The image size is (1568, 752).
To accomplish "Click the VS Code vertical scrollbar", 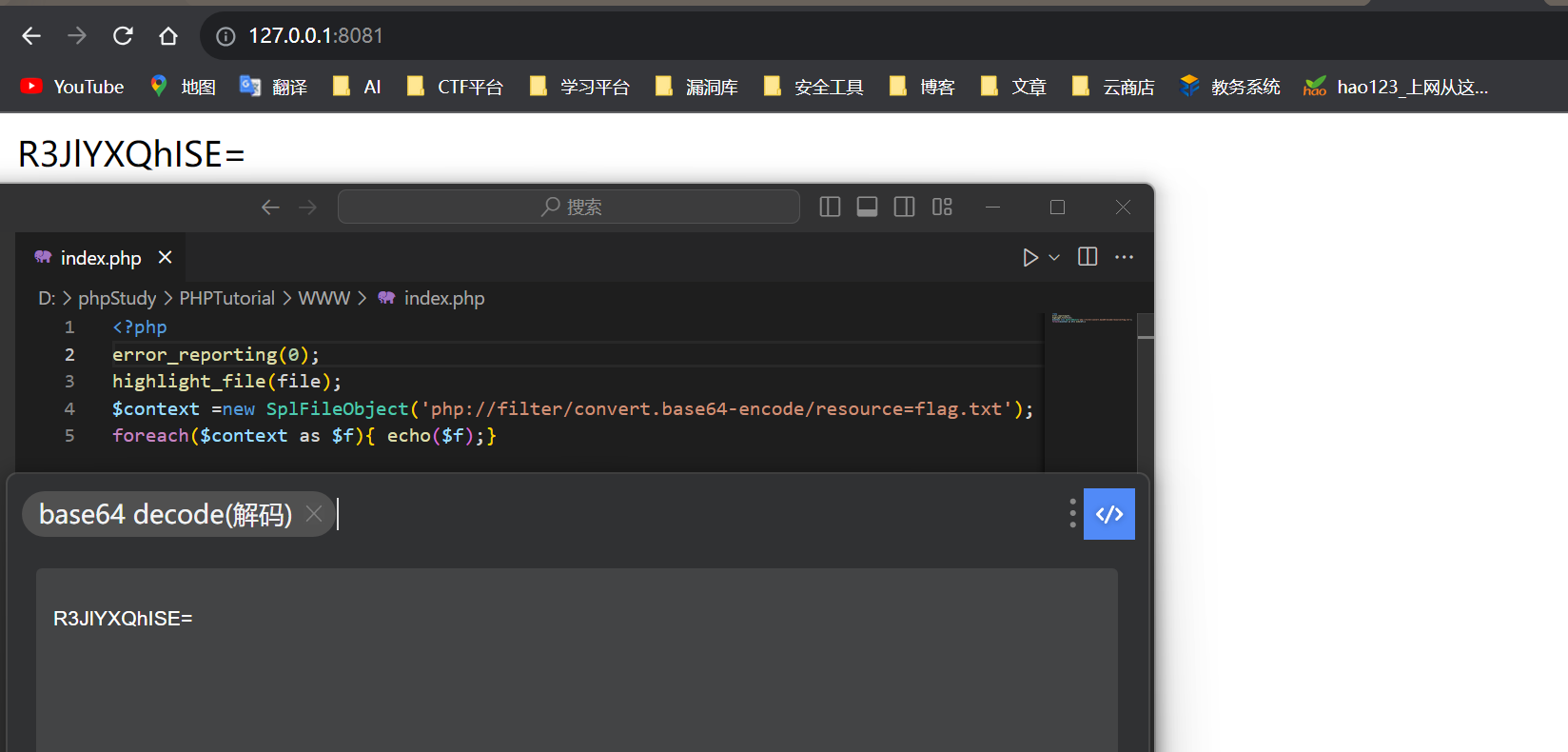I will 1146,392.
